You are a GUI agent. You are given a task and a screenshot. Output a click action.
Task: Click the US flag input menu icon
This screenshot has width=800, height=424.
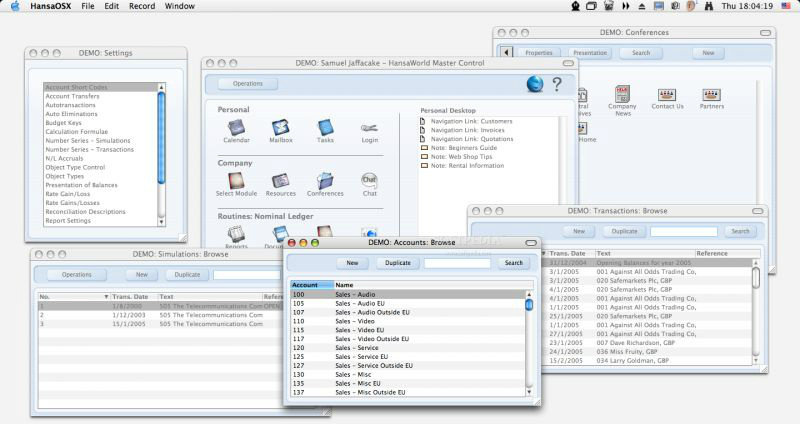tap(786, 6)
